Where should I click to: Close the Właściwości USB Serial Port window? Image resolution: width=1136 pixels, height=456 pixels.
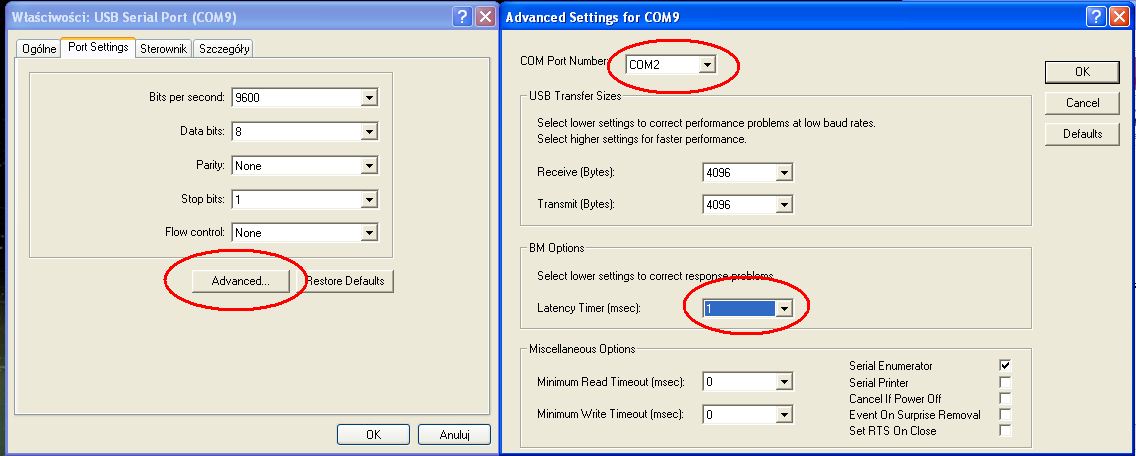485,17
